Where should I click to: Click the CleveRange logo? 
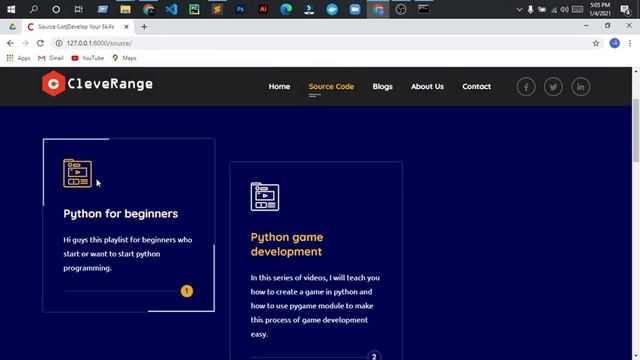98,84
